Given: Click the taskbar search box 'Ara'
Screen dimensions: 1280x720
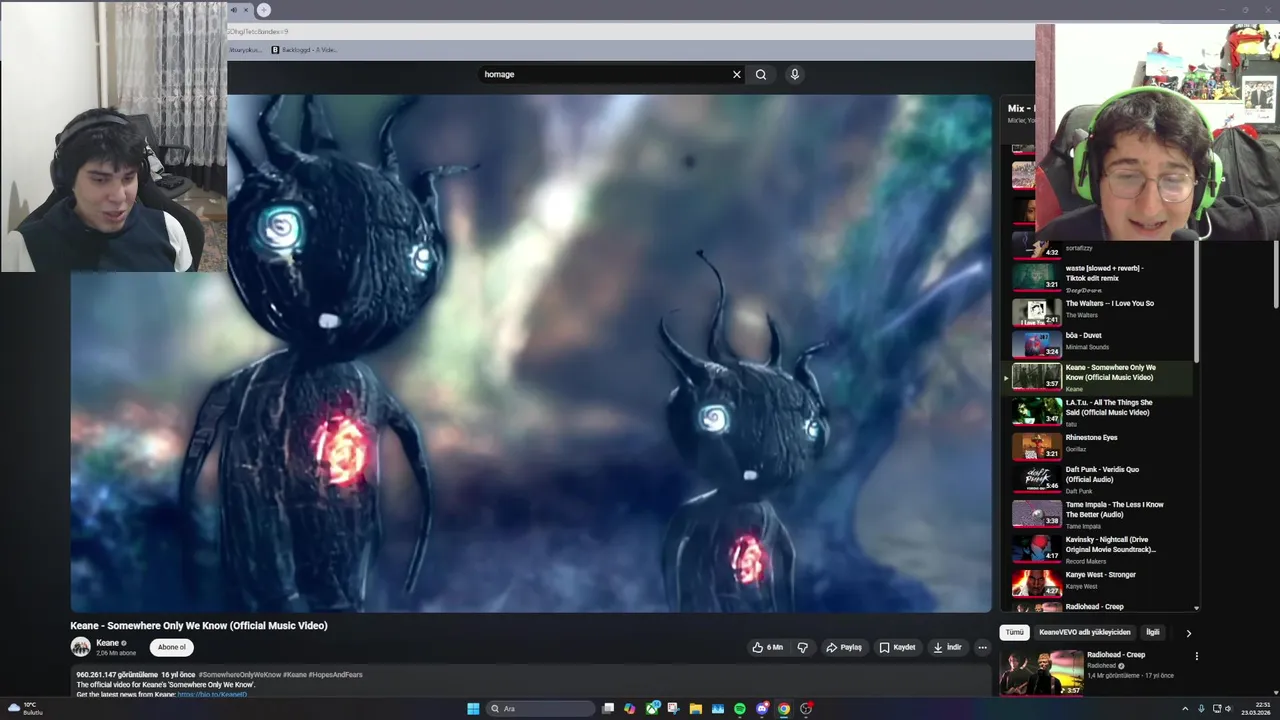Looking at the screenshot, I should click(539, 709).
